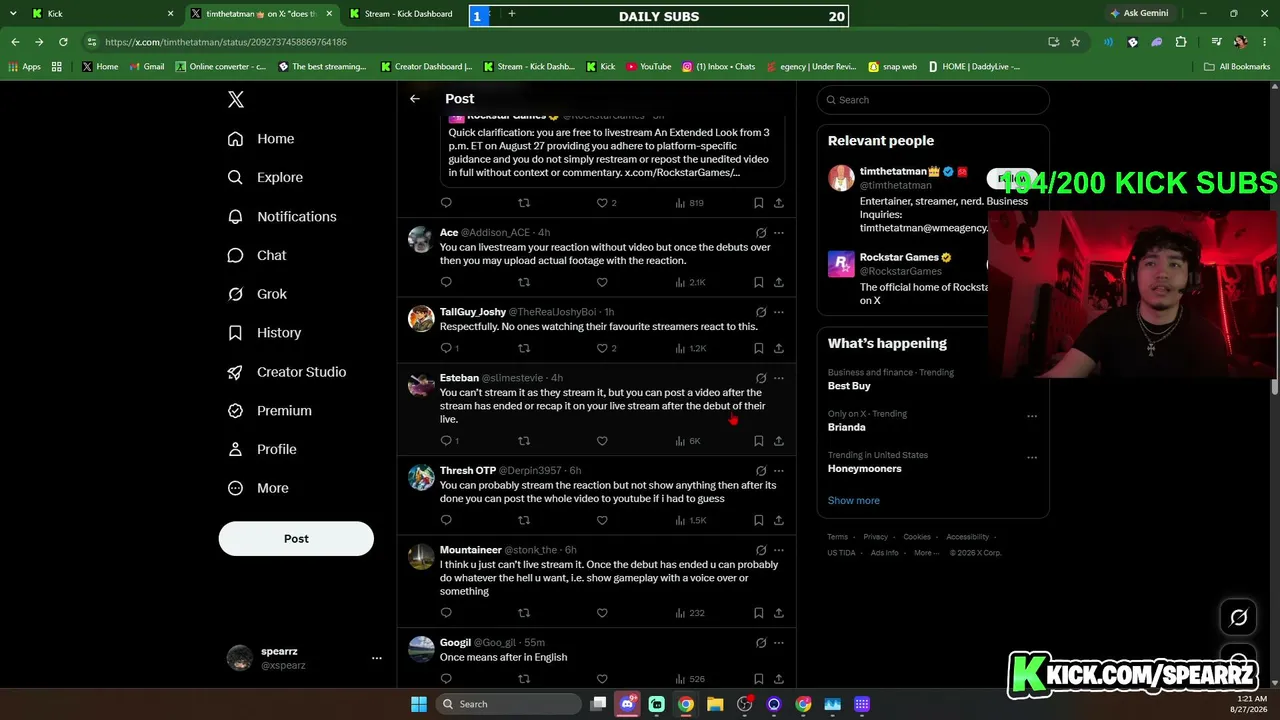Expand the More menu in X sidebar
Viewport: 1280px width, 720px height.
[x=259, y=488]
